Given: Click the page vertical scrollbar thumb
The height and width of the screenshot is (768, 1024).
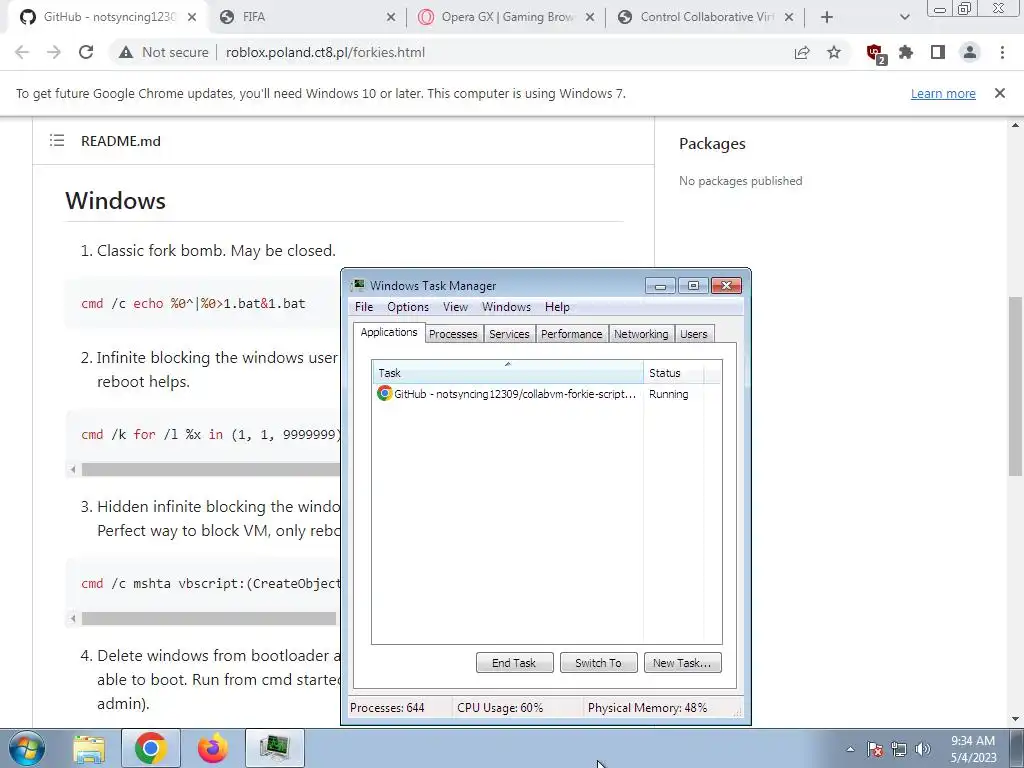Looking at the screenshot, I should [x=1016, y=389].
